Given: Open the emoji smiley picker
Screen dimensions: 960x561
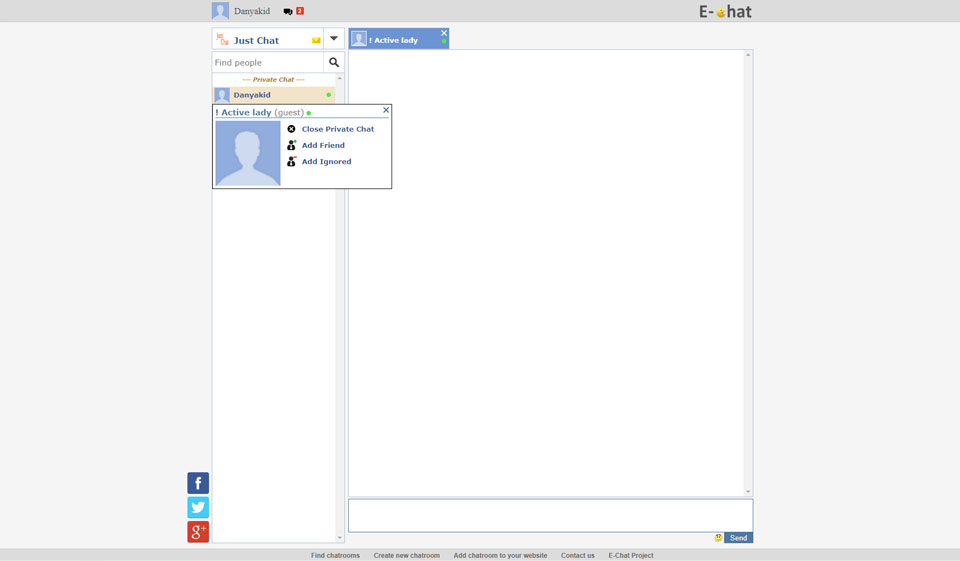Looking at the screenshot, I should point(718,538).
